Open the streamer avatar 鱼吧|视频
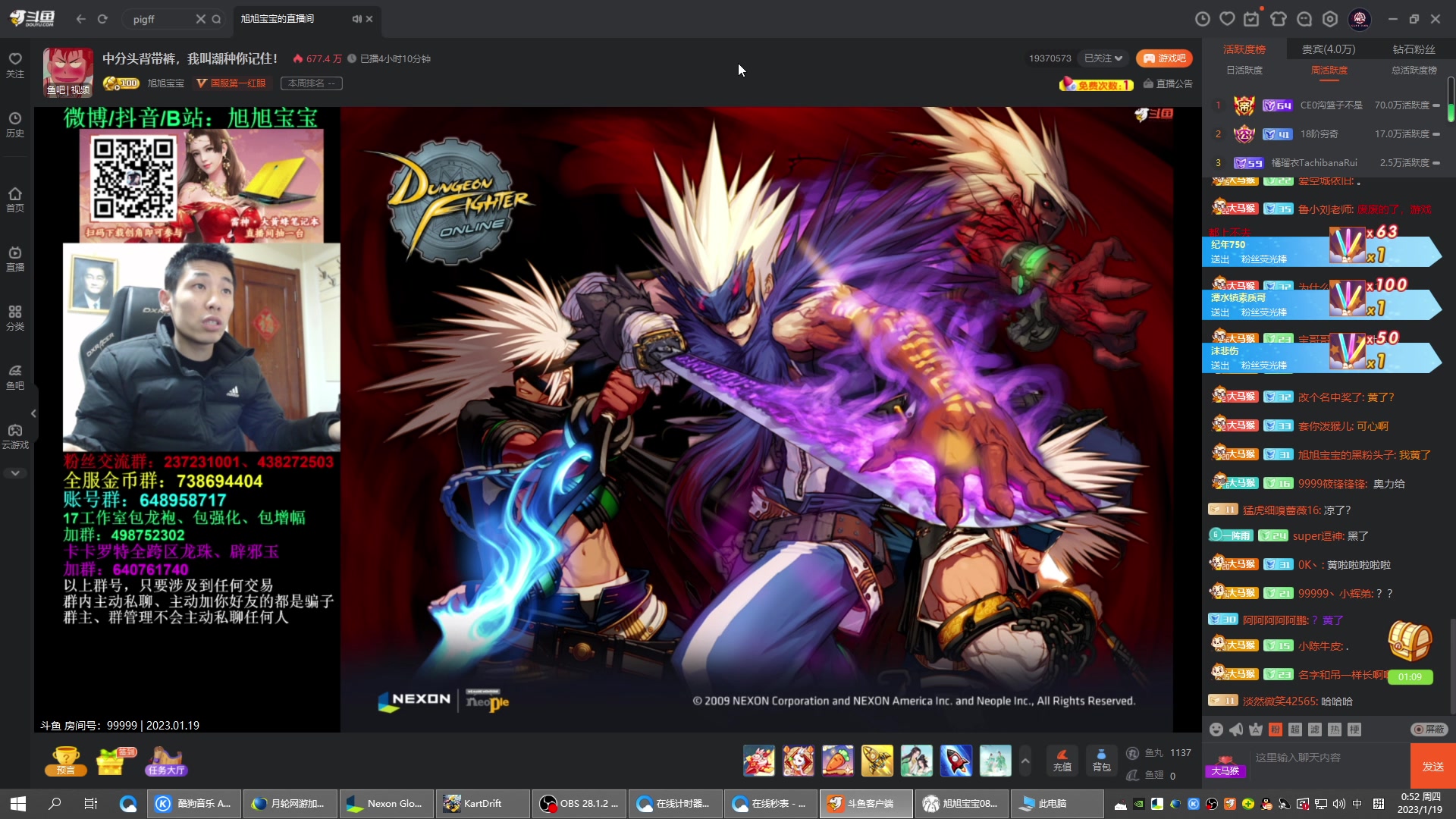 coord(68,72)
